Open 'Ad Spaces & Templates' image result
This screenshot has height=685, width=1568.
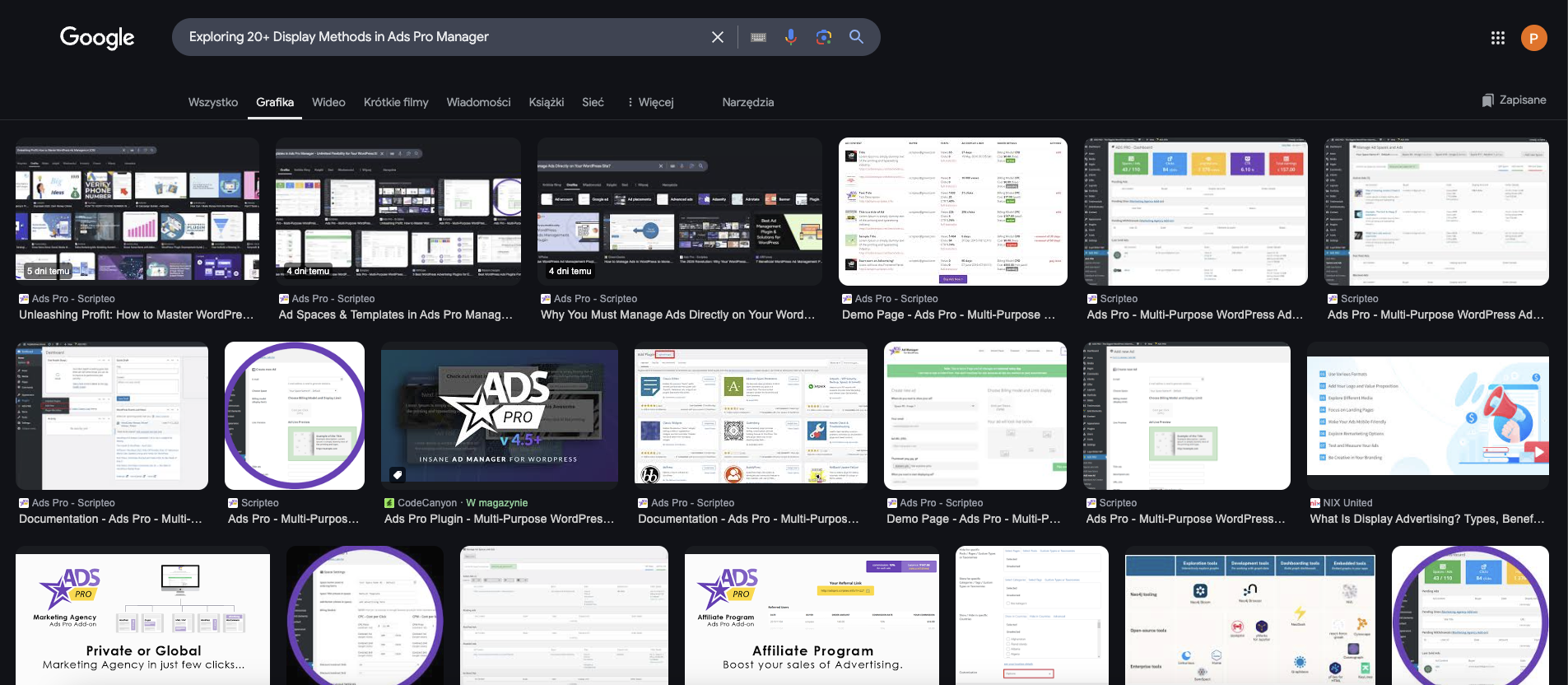[x=398, y=212]
